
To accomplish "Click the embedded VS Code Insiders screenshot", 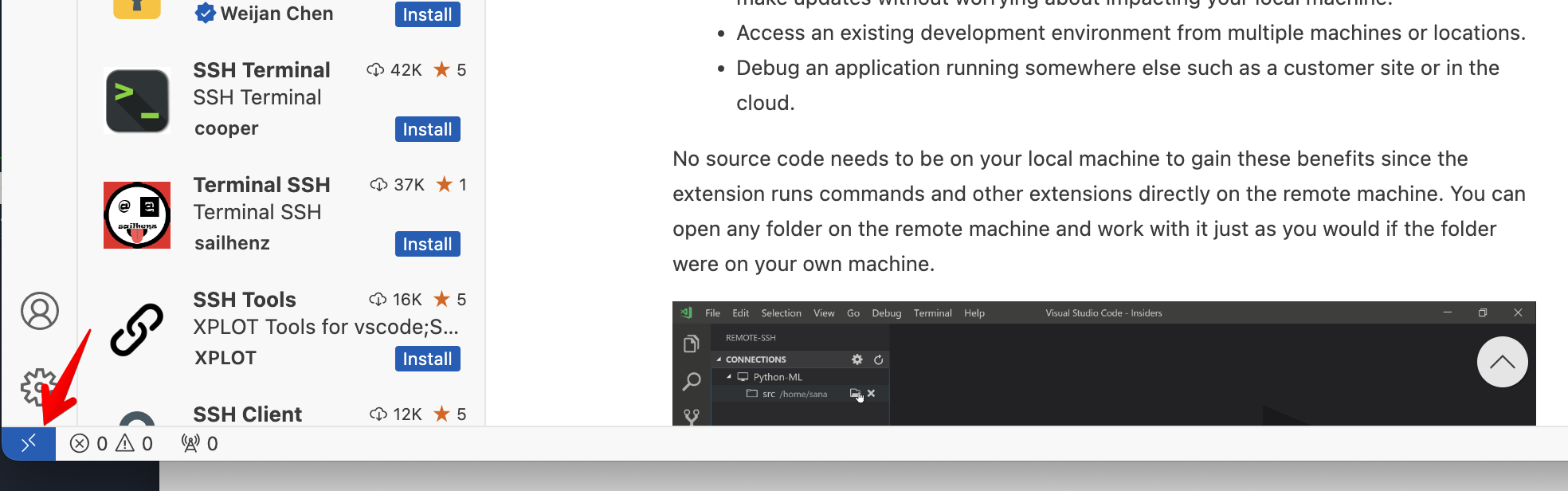I will point(1103,363).
